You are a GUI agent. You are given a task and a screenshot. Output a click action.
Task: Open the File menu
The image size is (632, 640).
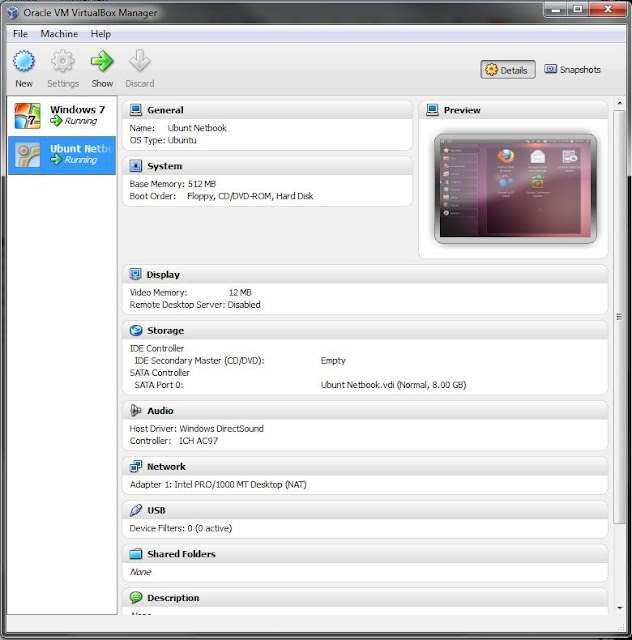(20, 34)
